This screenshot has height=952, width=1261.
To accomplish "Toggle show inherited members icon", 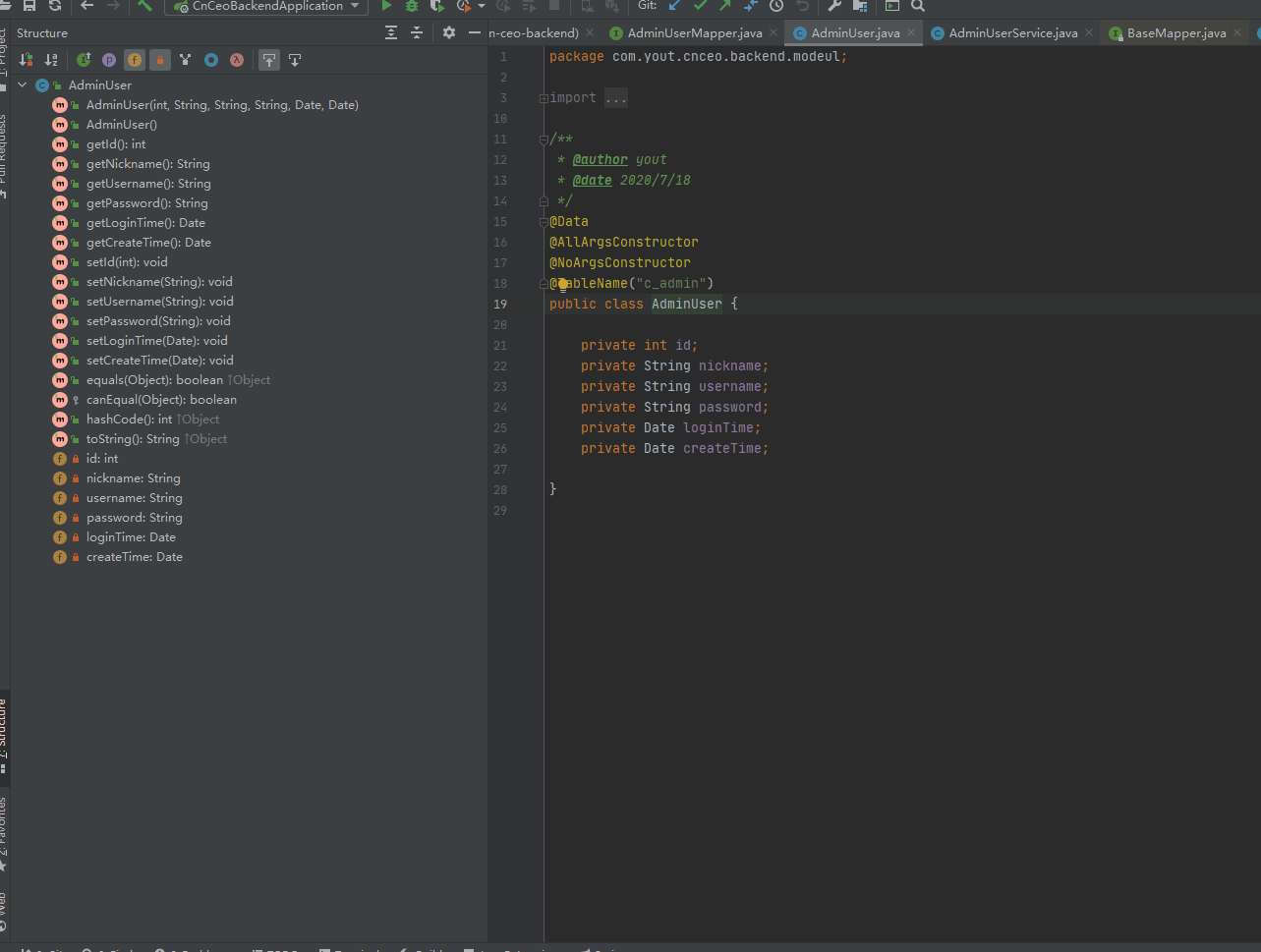I will tap(84, 60).
